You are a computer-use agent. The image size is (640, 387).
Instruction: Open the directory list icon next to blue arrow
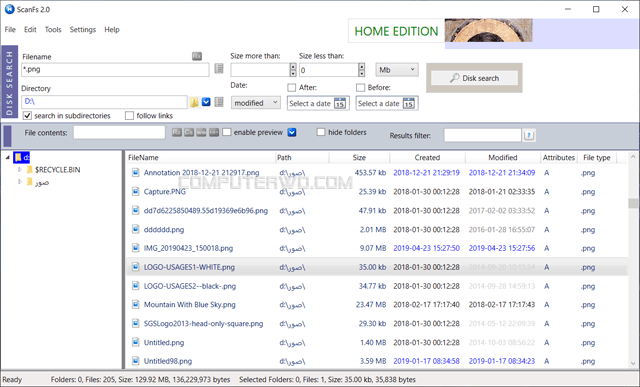click(x=219, y=102)
